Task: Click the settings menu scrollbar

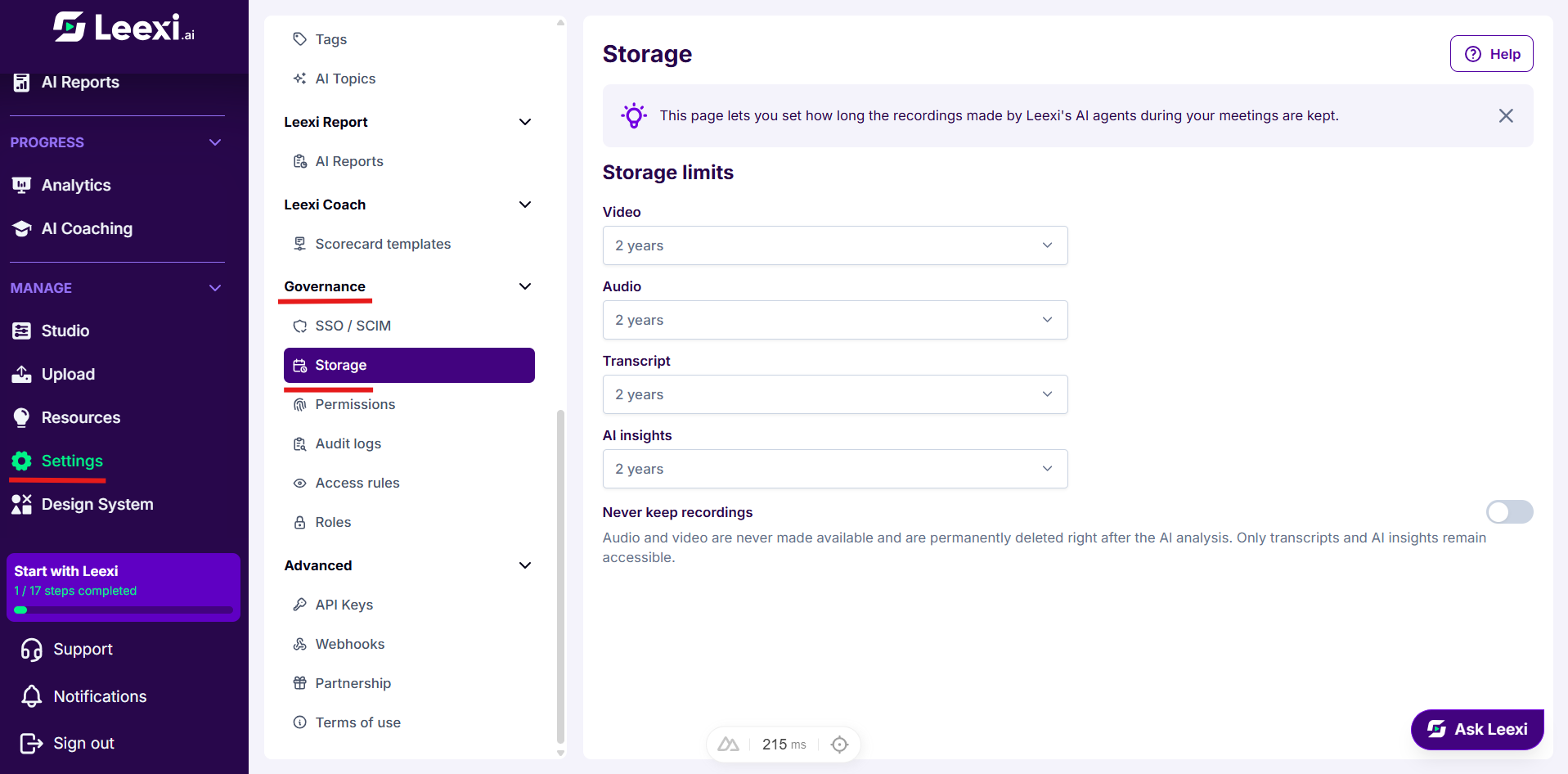Action: tap(560, 577)
